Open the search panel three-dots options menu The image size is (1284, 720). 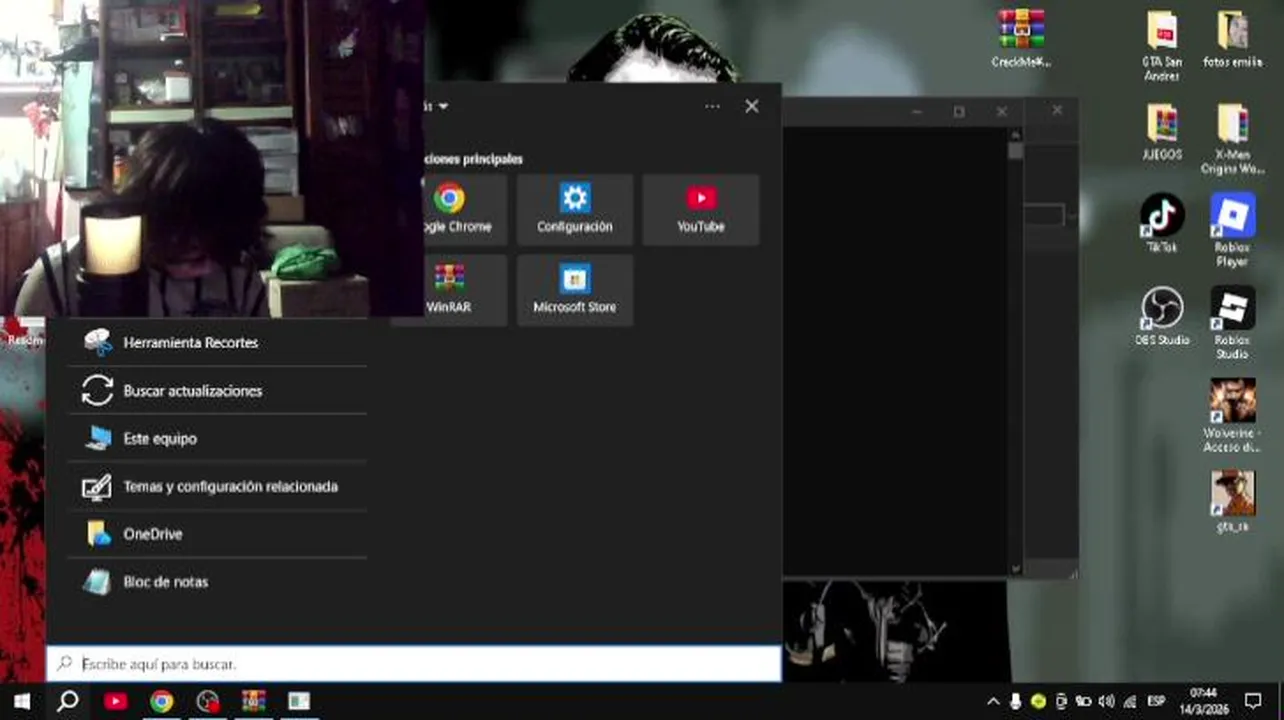pos(712,106)
